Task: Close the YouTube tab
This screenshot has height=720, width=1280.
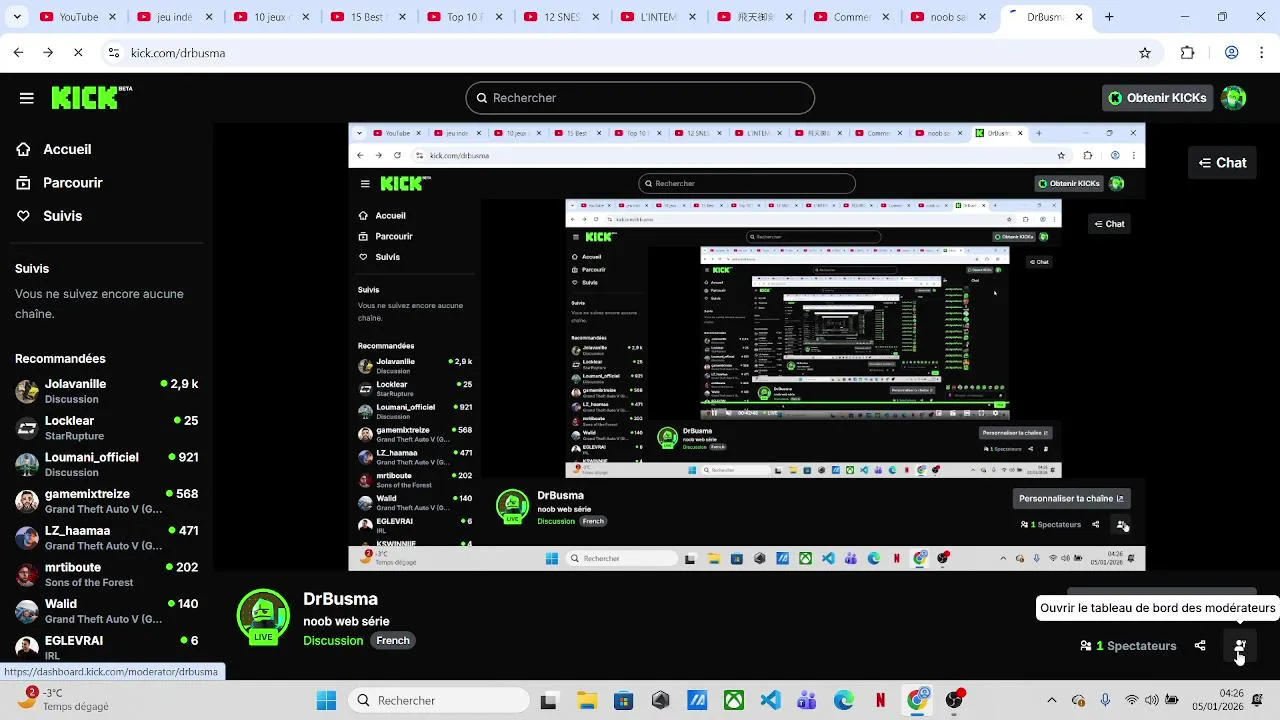Action: 112,17
